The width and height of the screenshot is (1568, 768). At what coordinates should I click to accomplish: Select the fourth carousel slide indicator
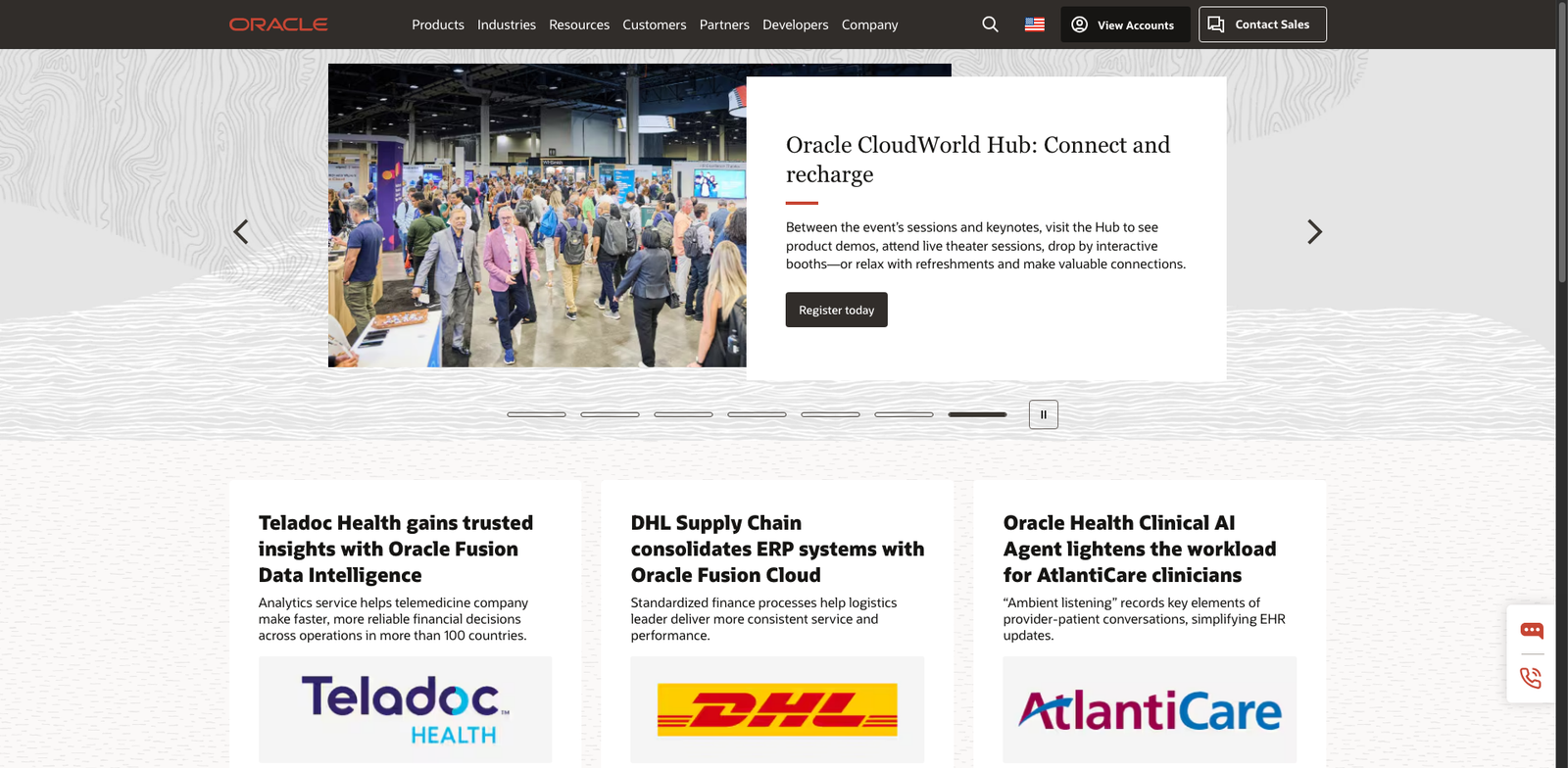point(757,414)
